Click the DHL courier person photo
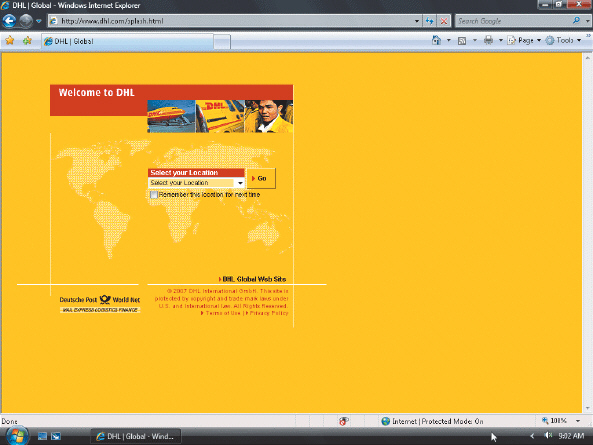Image resolution: width=593 pixels, height=445 pixels. tap(269, 116)
